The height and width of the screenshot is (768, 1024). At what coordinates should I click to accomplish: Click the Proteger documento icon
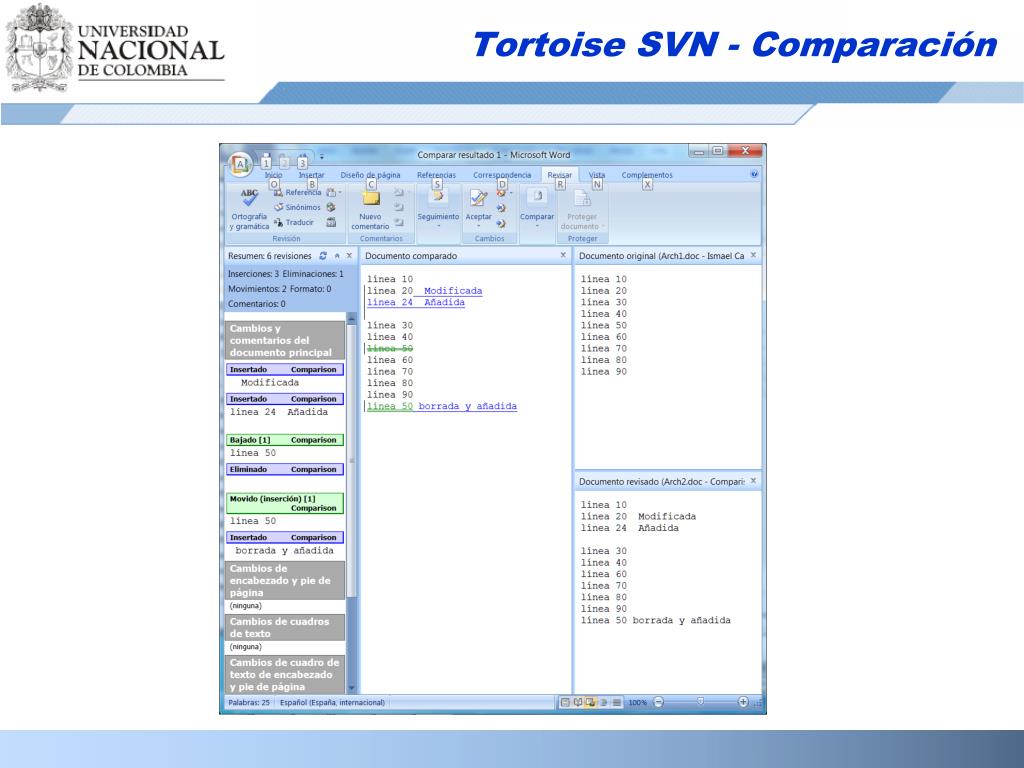point(582,197)
